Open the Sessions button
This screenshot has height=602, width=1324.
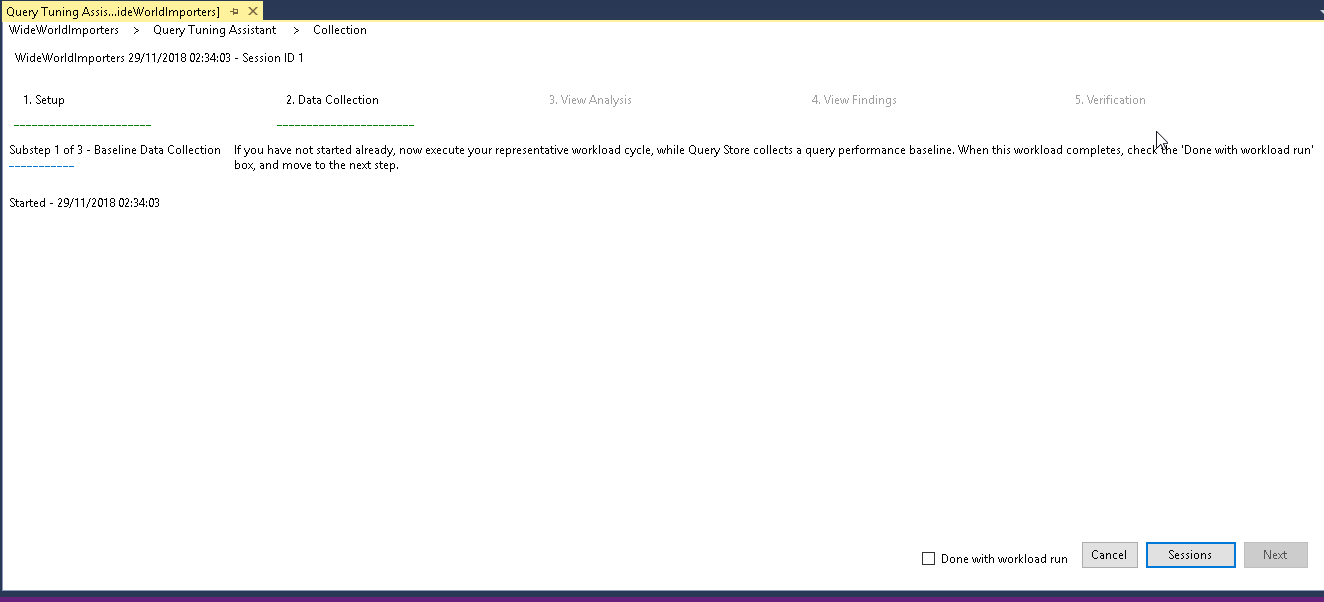pyautogui.click(x=1190, y=555)
